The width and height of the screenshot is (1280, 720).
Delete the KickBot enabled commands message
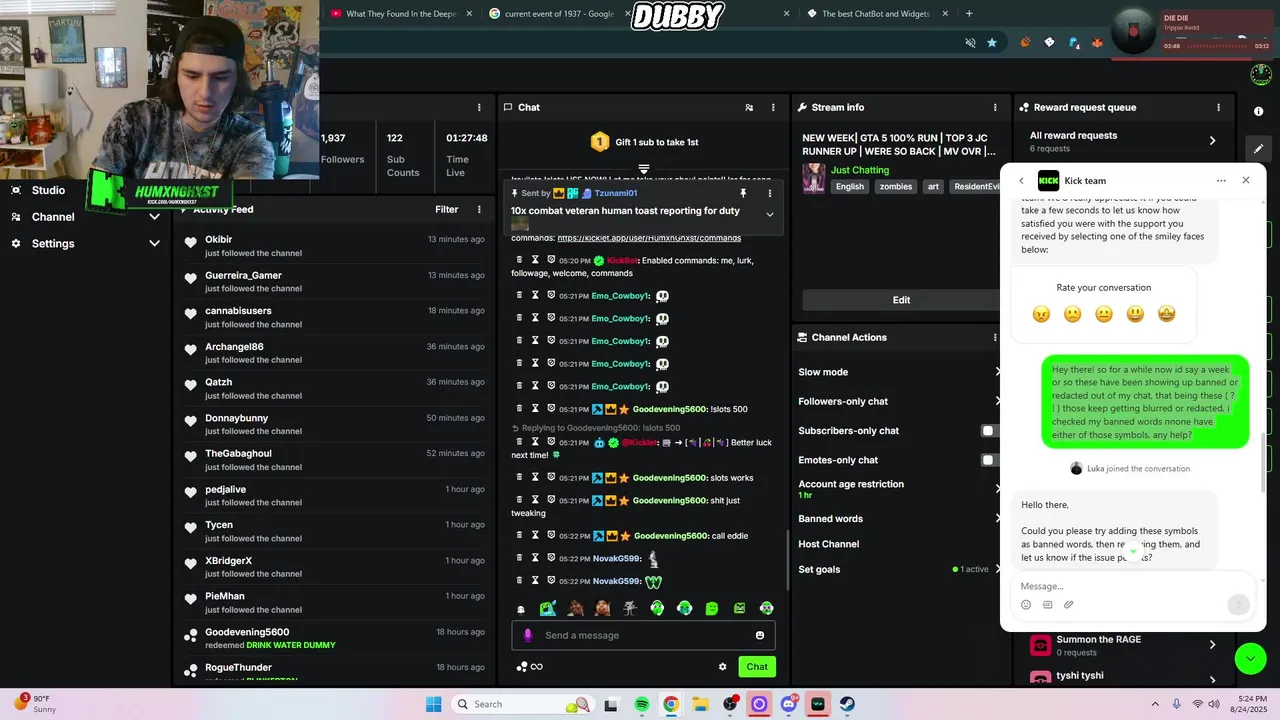tap(520, 260)
